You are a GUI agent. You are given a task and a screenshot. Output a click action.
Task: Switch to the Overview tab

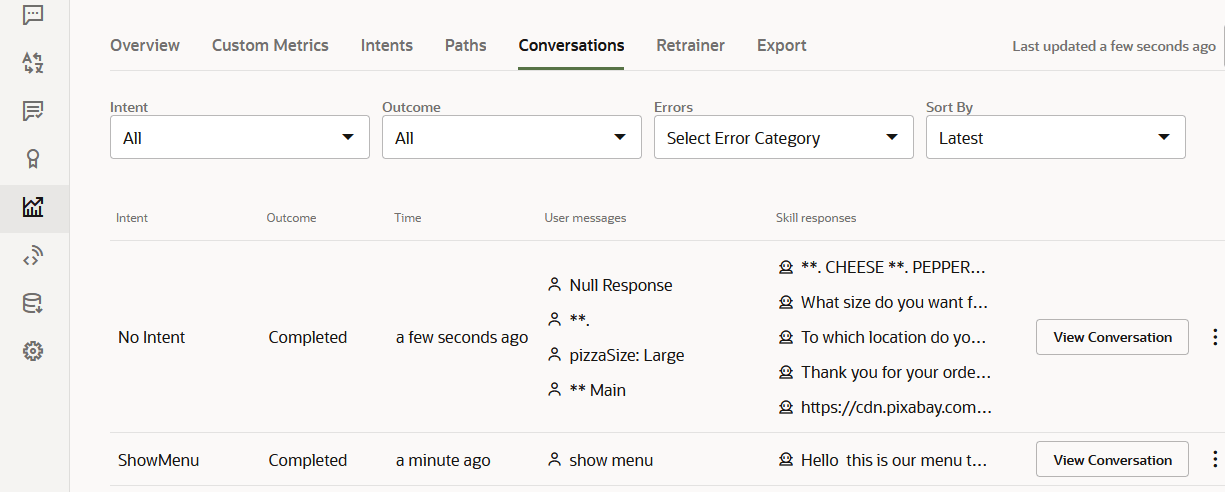click(x=145, y=45)
